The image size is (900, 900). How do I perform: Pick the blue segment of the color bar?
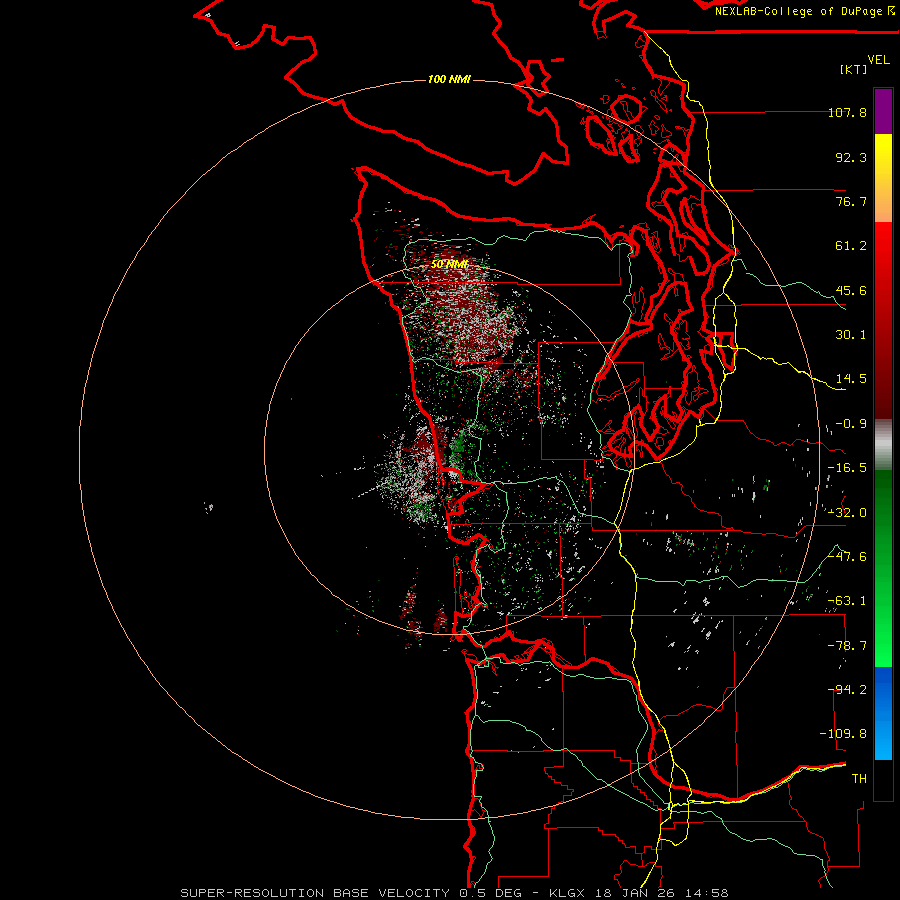pos(883,713)
